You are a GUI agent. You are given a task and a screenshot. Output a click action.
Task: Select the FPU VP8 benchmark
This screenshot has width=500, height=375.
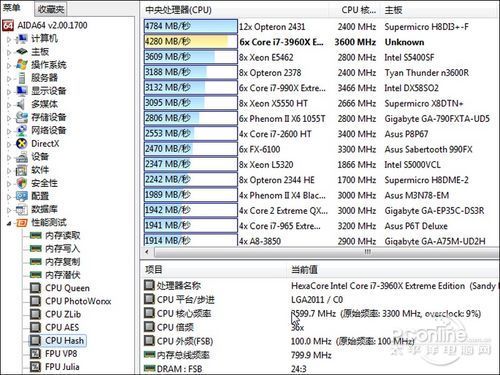61,354
